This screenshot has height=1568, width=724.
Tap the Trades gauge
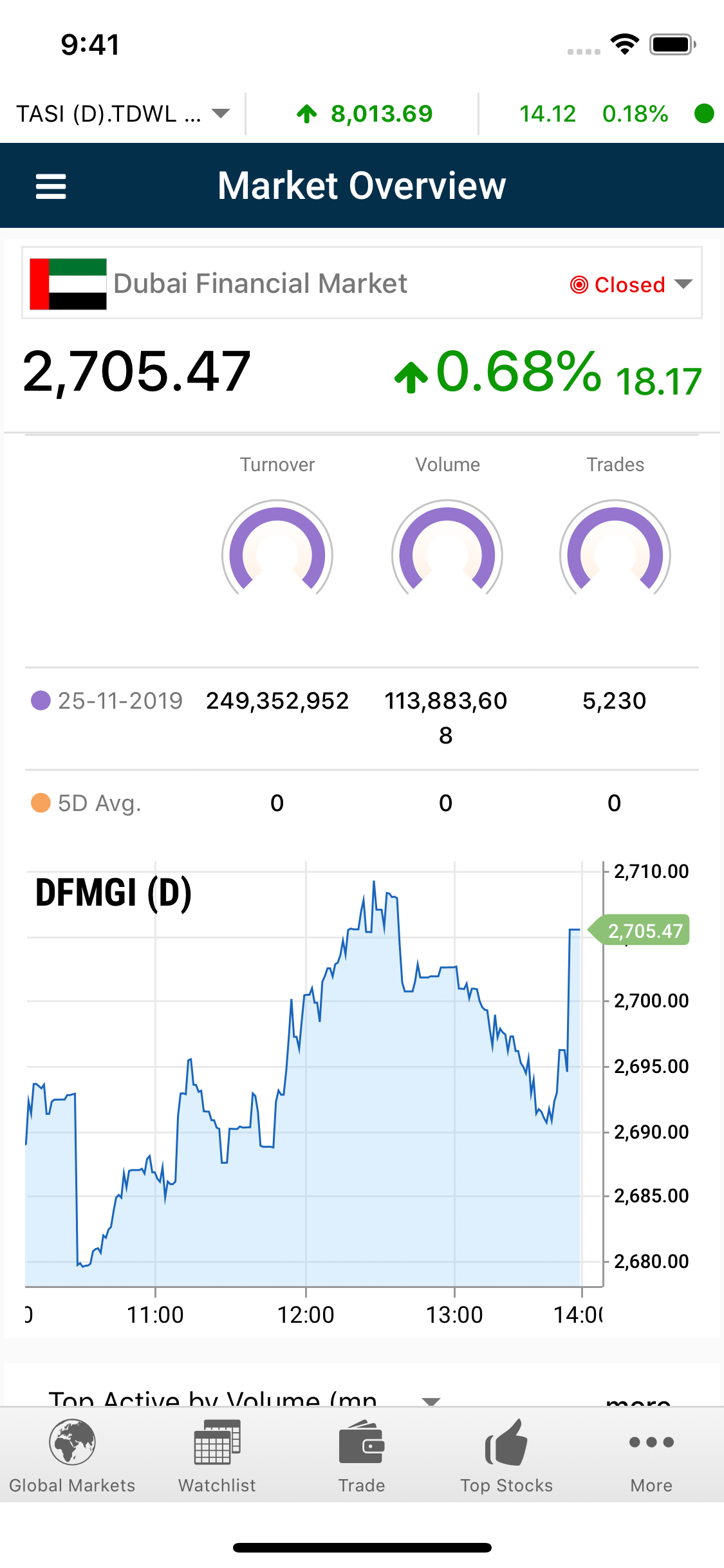pos(615,548)
